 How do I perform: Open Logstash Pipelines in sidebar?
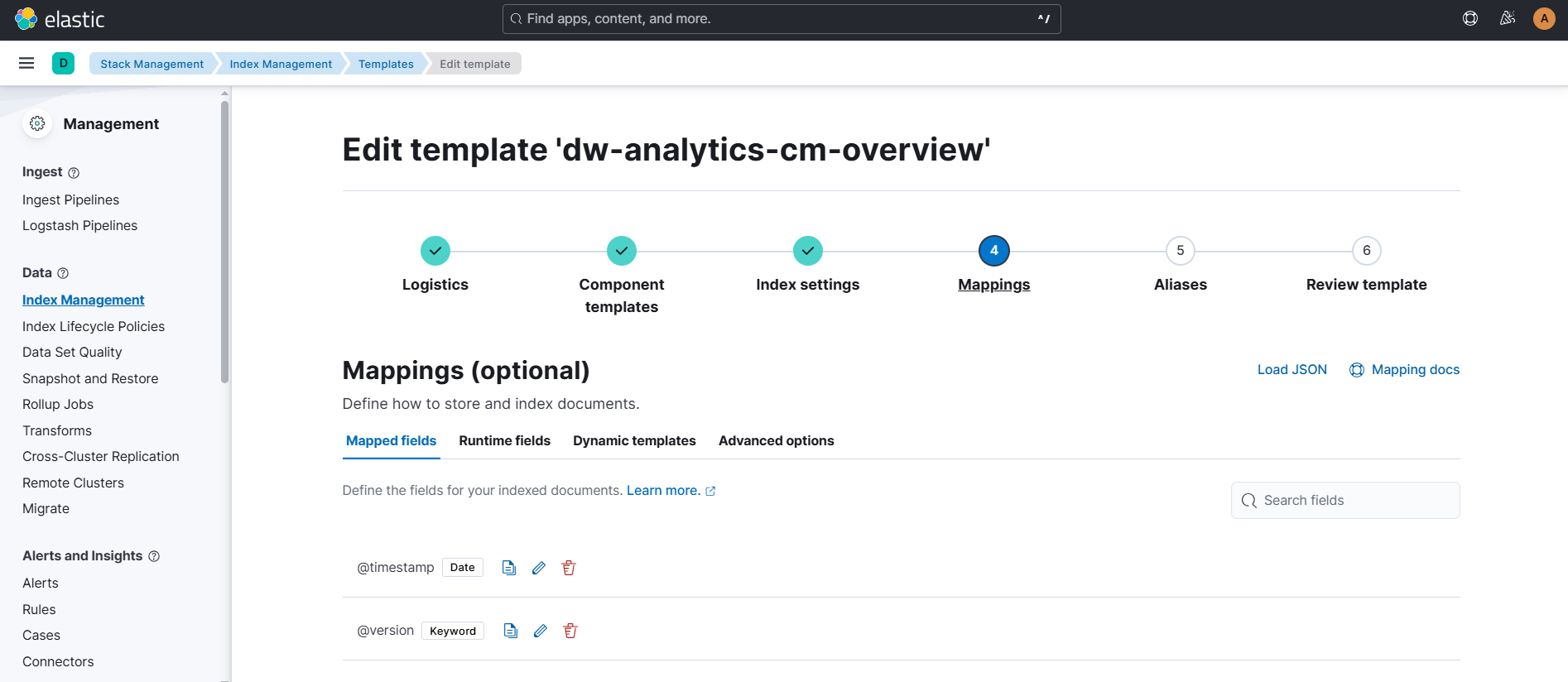click(79, 226)
